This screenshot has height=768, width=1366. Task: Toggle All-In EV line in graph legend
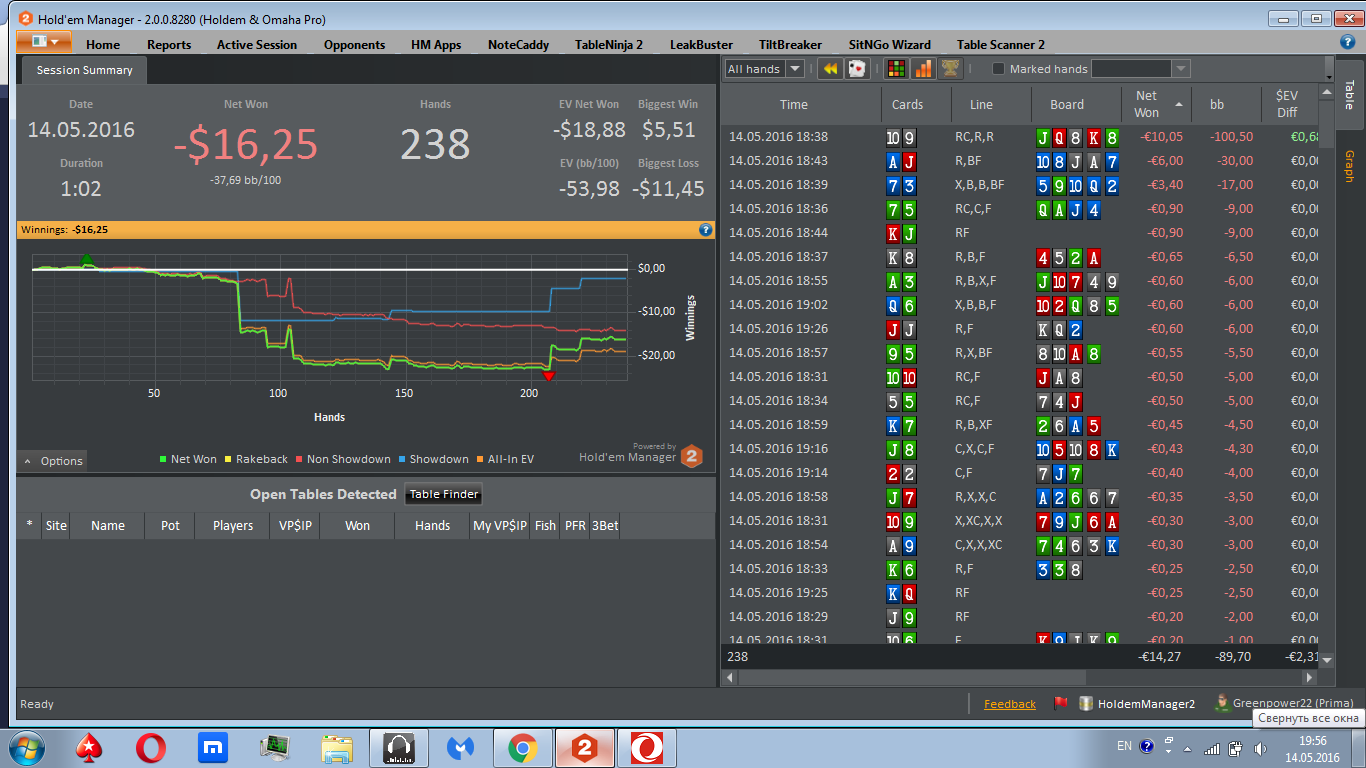[x=504, y=459]
